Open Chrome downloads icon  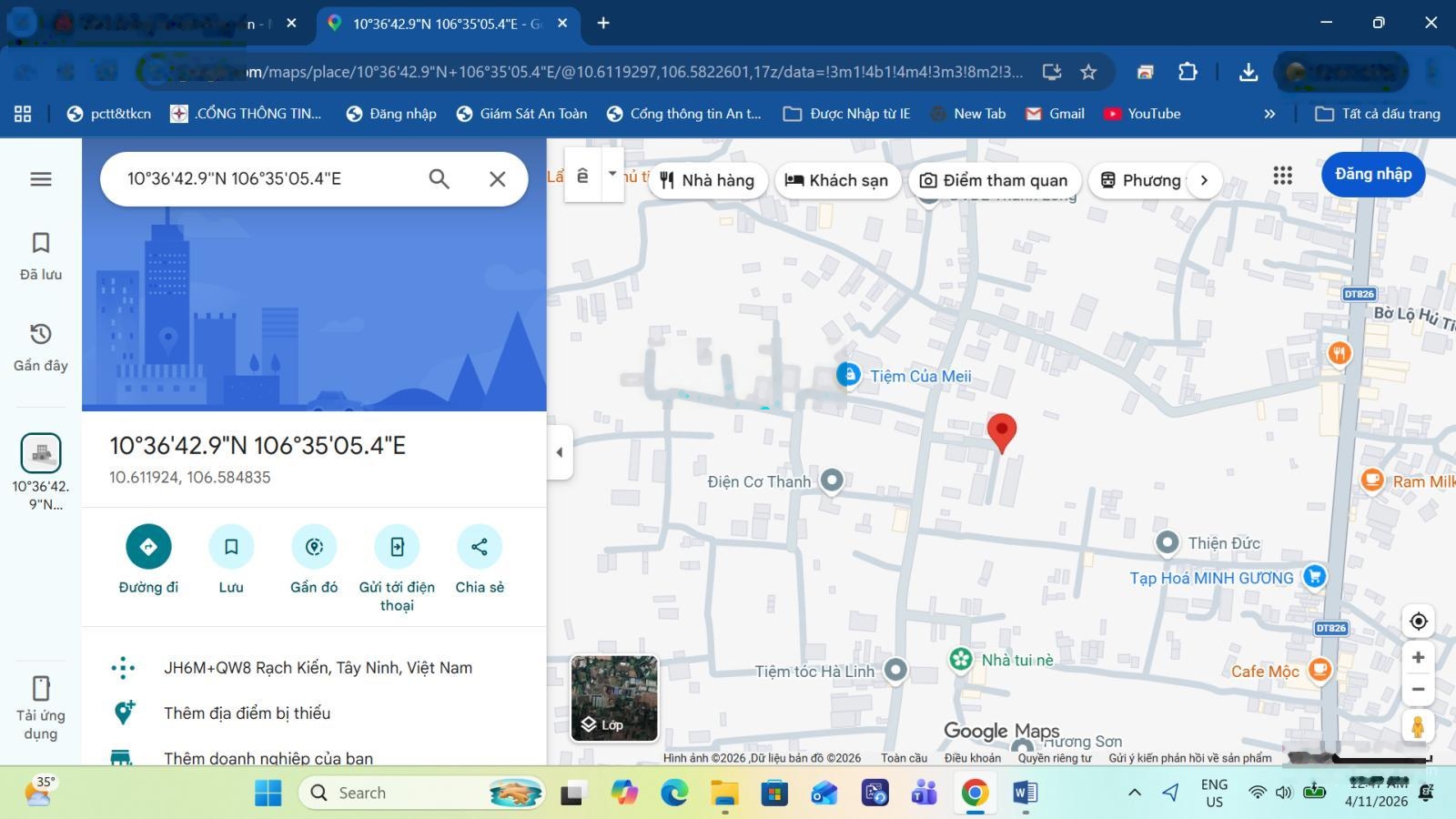pyautogui.click(x=1249, y=72)
